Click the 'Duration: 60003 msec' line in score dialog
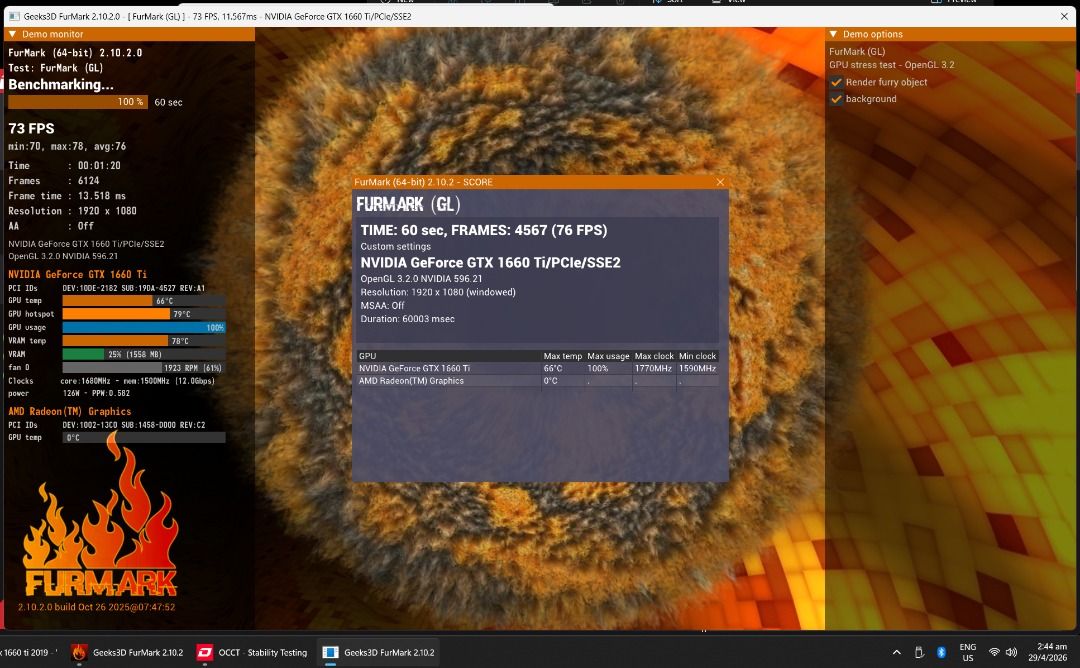Screen dimensions: 1080x668 [407, 319]
